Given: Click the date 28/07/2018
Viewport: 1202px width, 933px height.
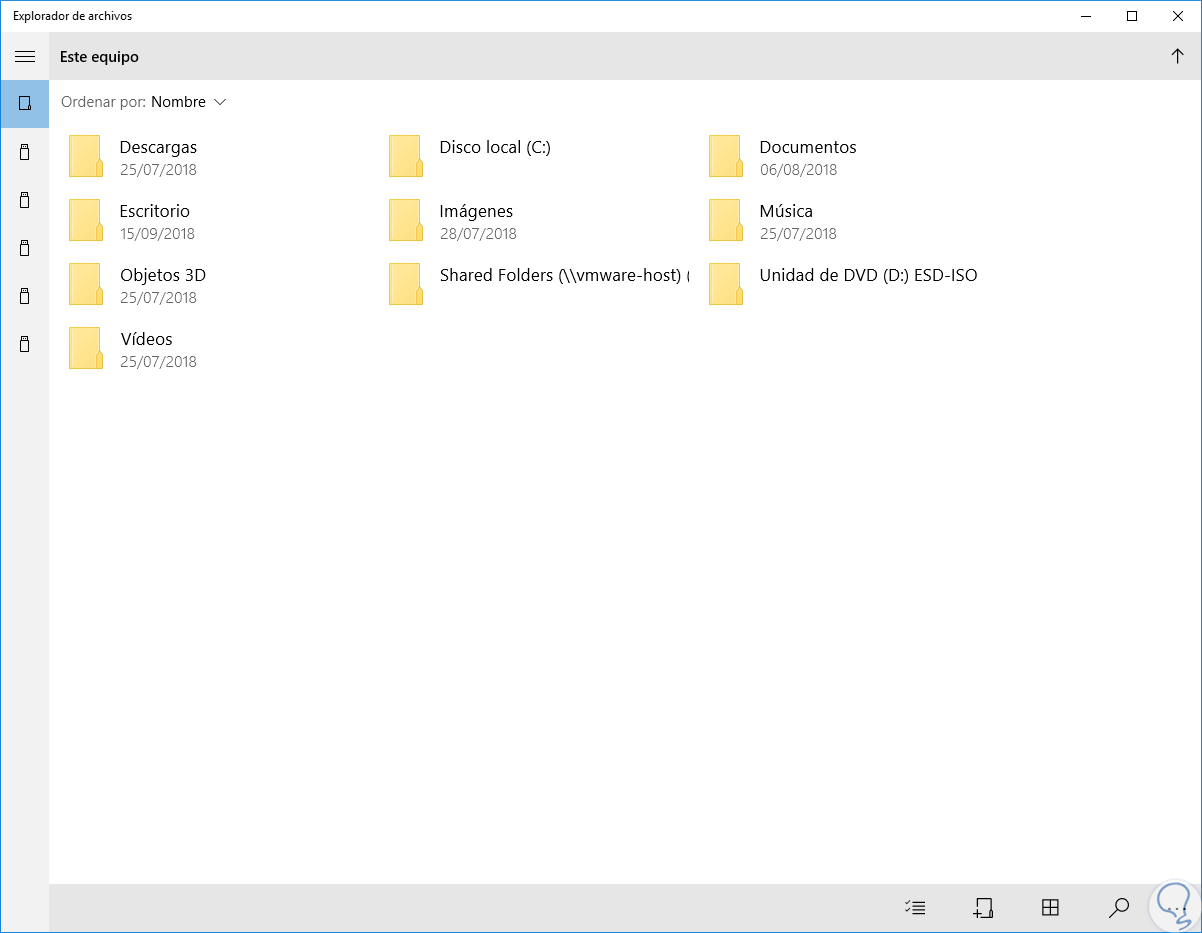Looking at the screenshot, I should coord(478,234).
